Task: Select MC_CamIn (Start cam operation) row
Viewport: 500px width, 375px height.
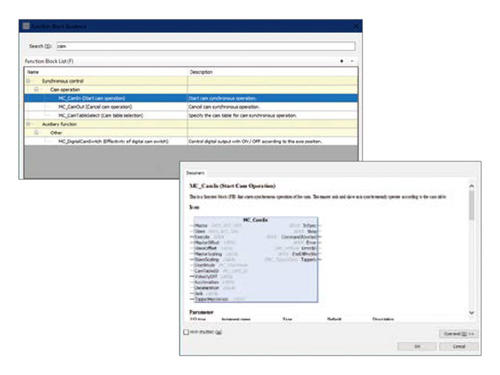Action: 191,98
